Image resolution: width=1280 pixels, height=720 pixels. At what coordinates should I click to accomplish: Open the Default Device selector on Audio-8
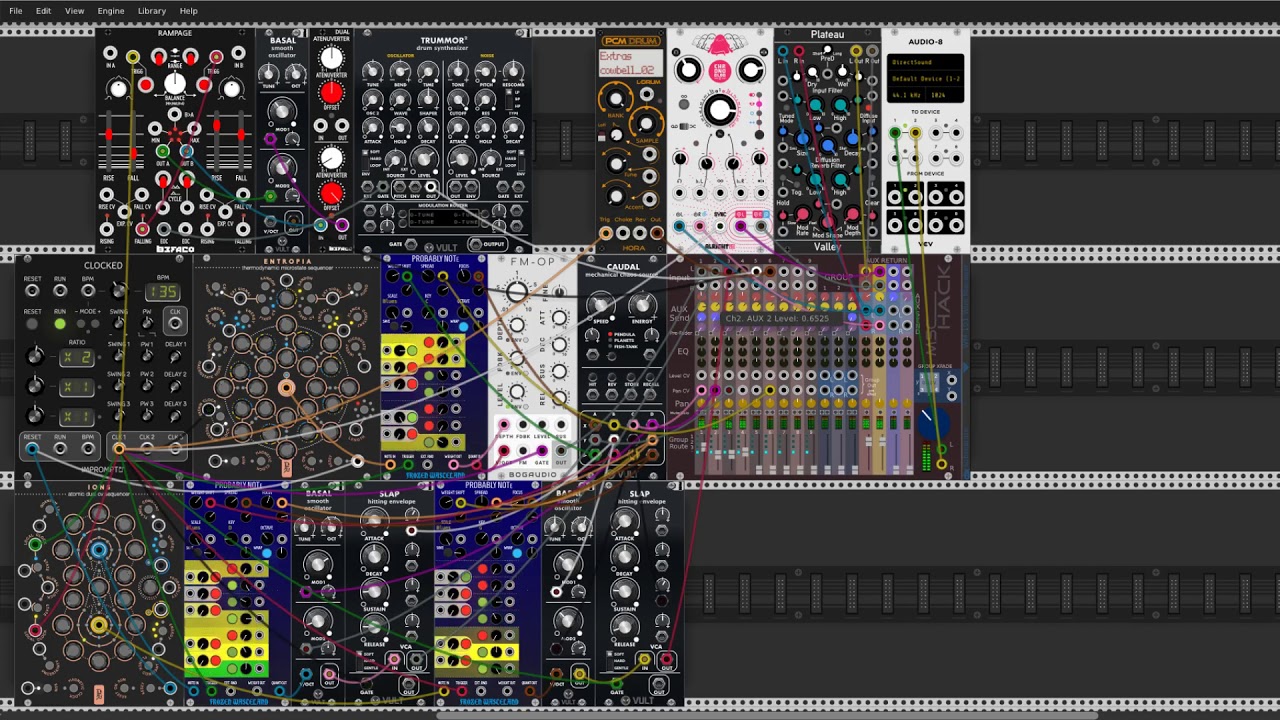[x=925, y=78]
